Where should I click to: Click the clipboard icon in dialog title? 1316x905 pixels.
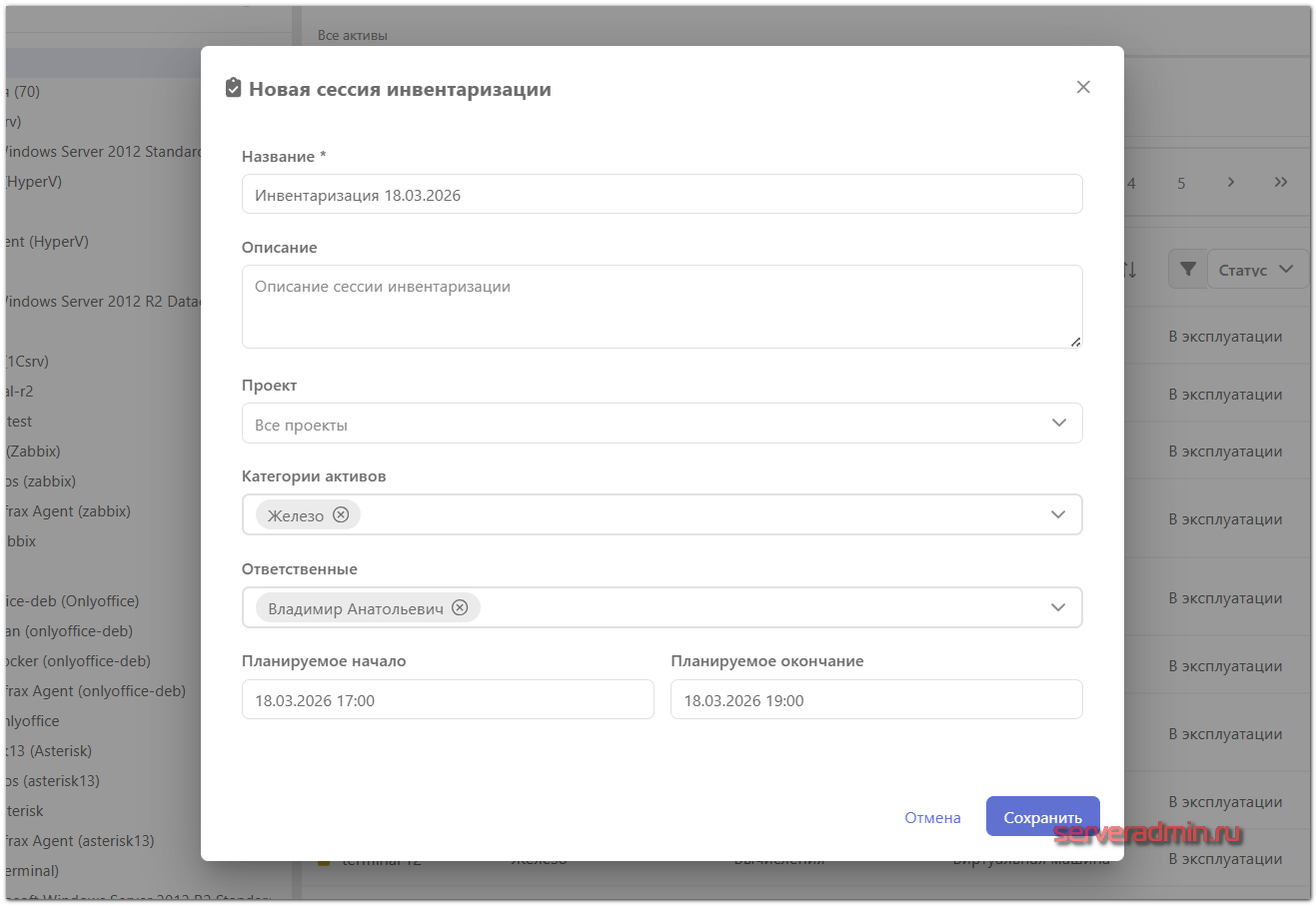click(233, 88)
